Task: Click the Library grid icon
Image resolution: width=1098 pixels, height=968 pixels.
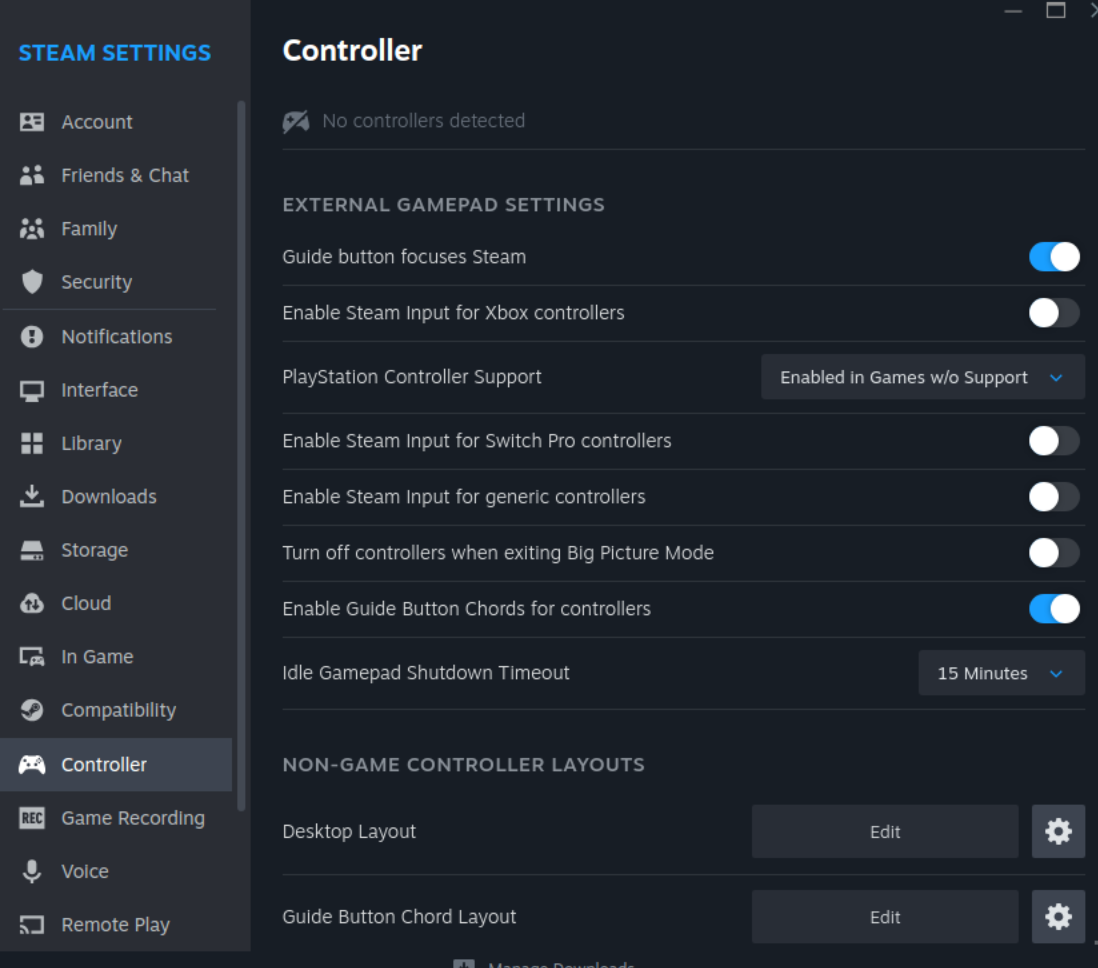Action: pos(32,443)
